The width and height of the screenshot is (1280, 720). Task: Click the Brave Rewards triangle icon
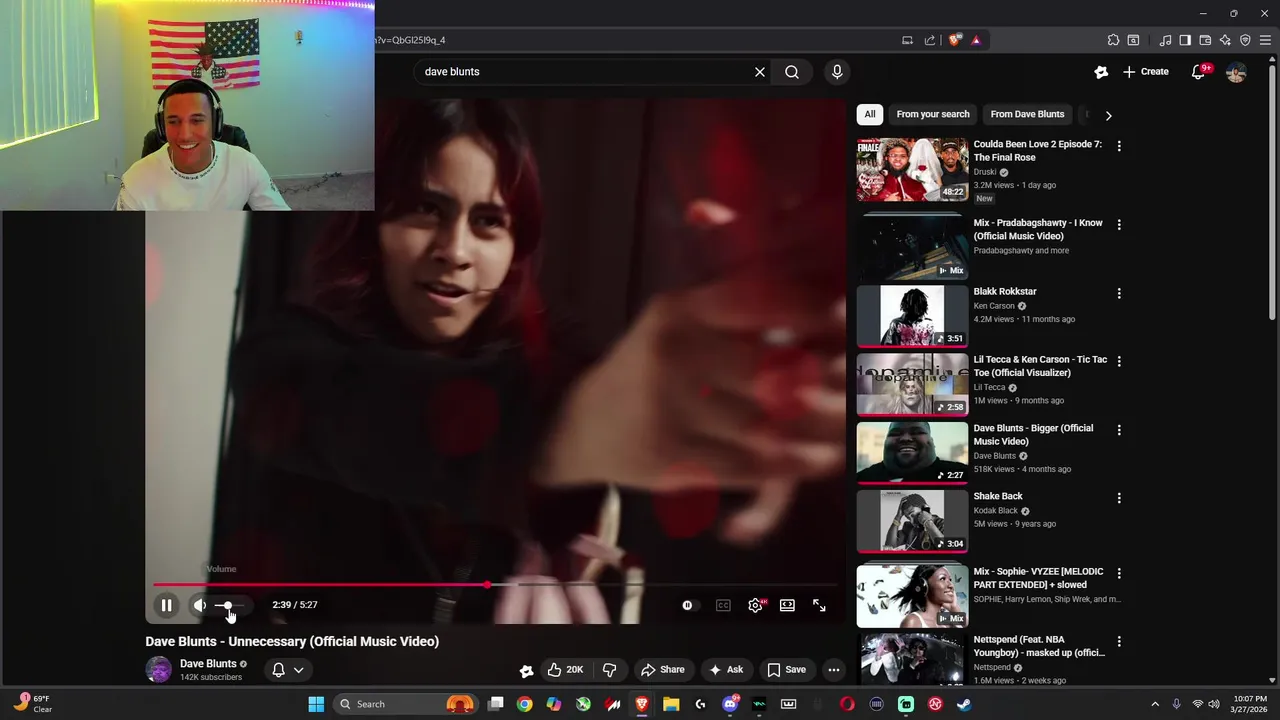click(976, 40)
